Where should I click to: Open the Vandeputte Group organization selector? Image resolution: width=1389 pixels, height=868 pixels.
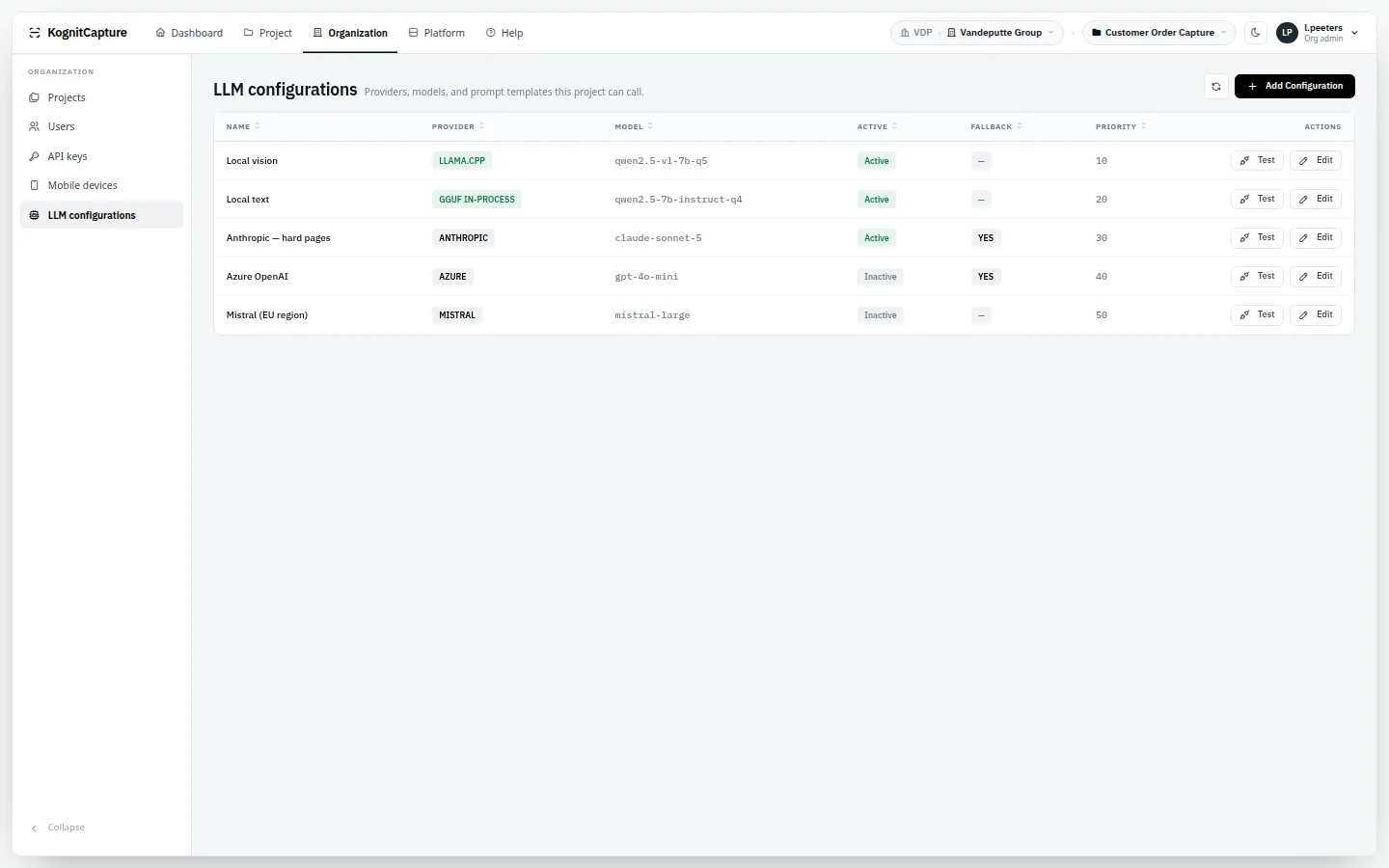(1000, 33)
